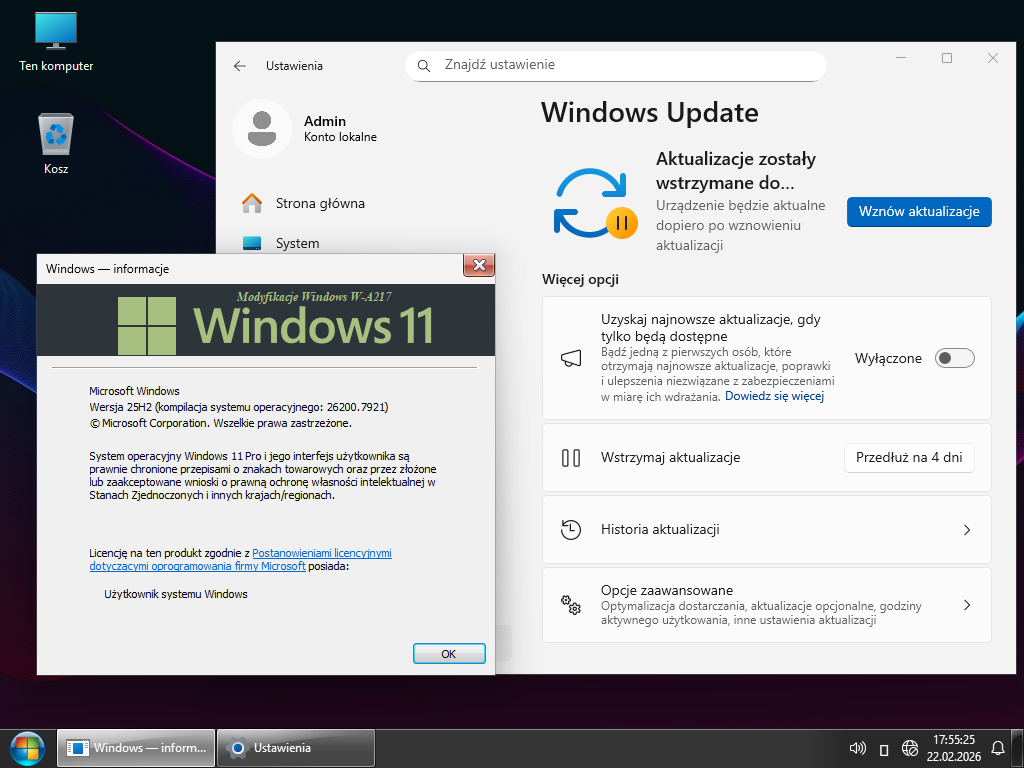Open Postanowieniami licencyjnymi license link

click(x=321, y=553)
